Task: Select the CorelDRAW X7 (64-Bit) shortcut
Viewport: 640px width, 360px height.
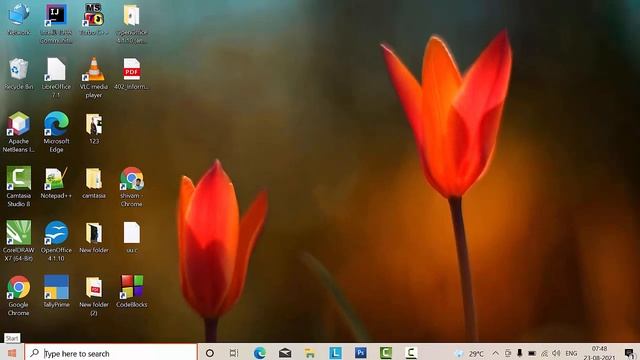Action: tap(18, 241)
